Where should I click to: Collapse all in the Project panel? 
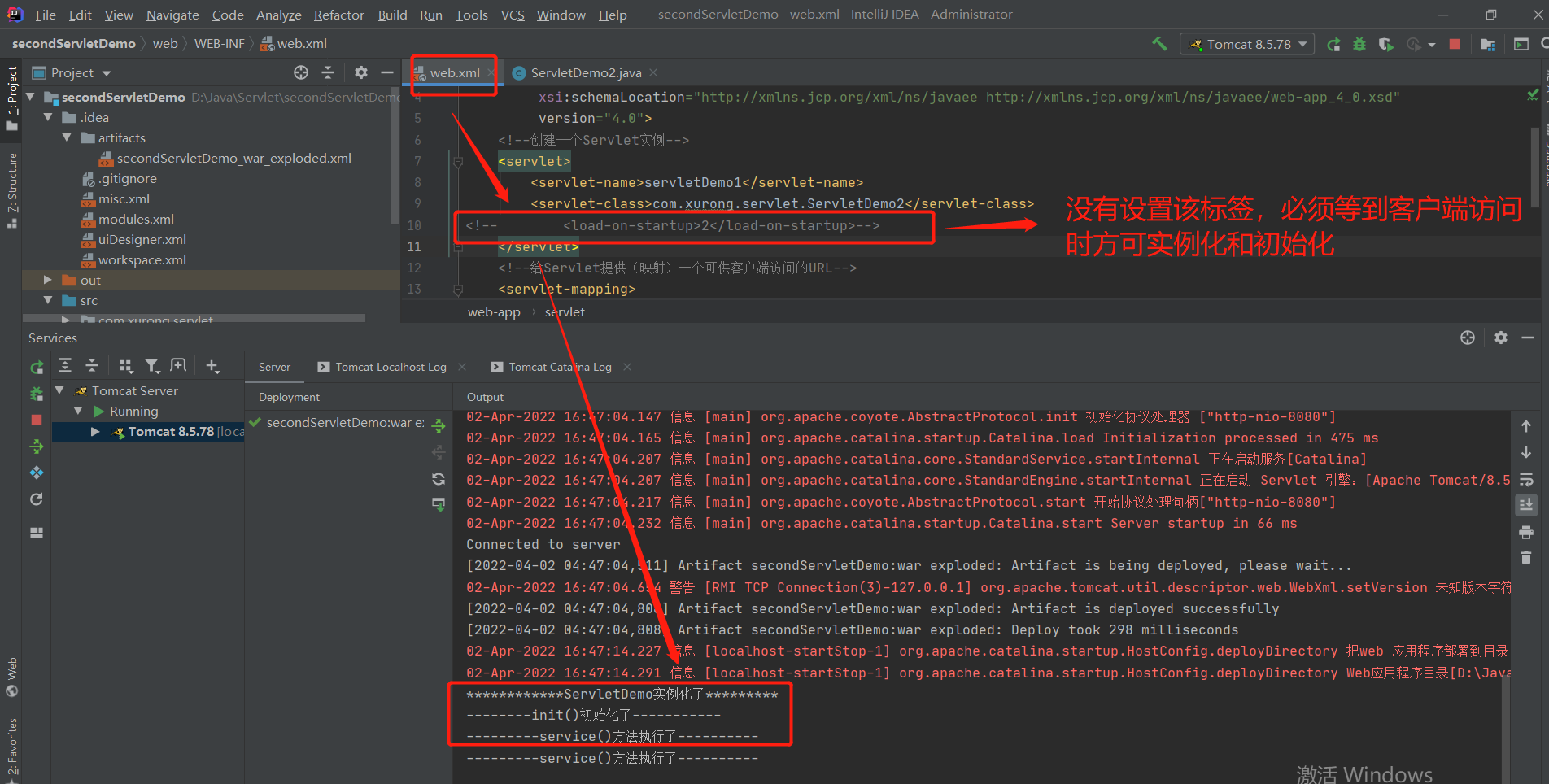point(328,72)
